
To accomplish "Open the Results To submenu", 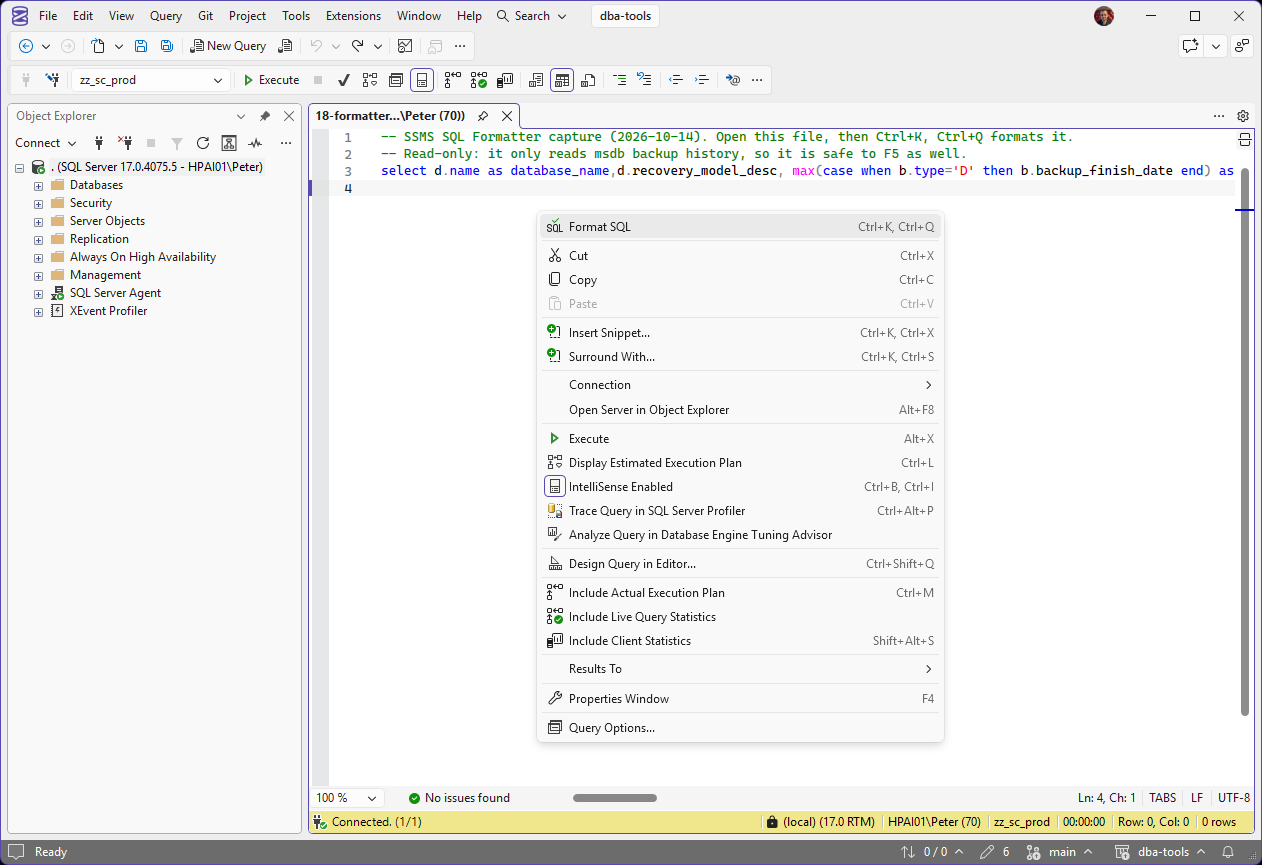I will tap(740, 669).
